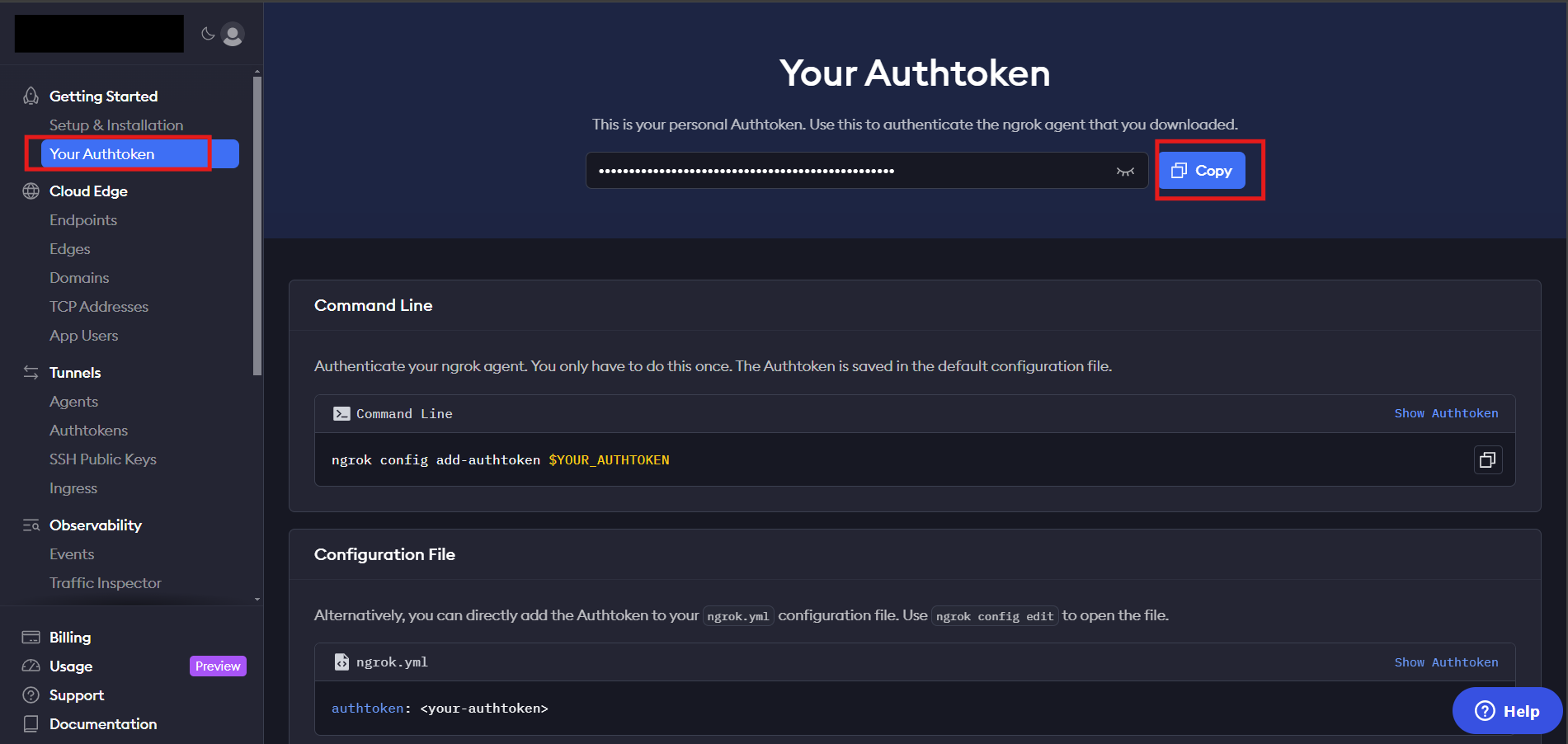Image resolution: width=1568 pixels, height=744 pixels.
Task: Click the Usage gauge icon
Action: pyautogui.click(x=31, y=666)
